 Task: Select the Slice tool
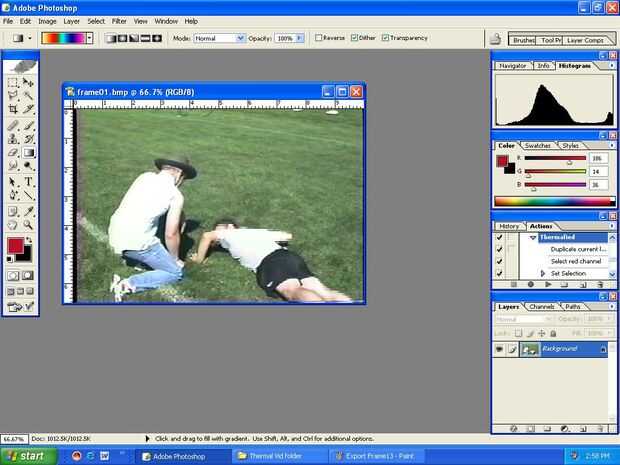pyautogui.click(x=28, y=109)
